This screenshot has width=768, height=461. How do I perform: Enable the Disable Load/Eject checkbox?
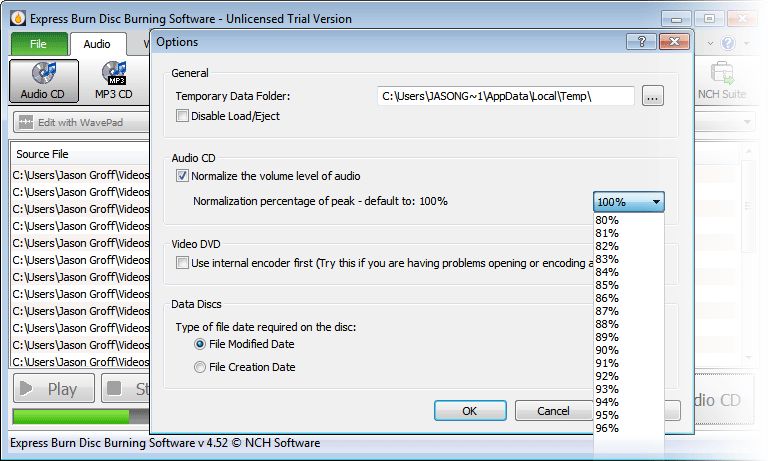(x=182, y=116)
